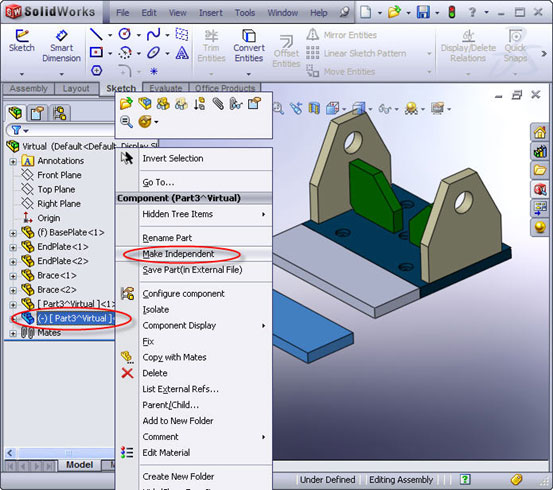The height and width of the screenshot is (490, 553).
Task: Select the Origin tree item
Action: 49,218
